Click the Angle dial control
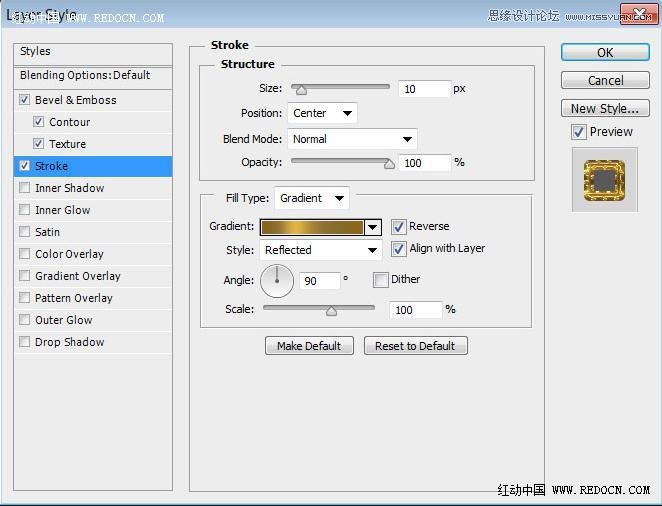The image size is (662, 506). pos(277,280)
